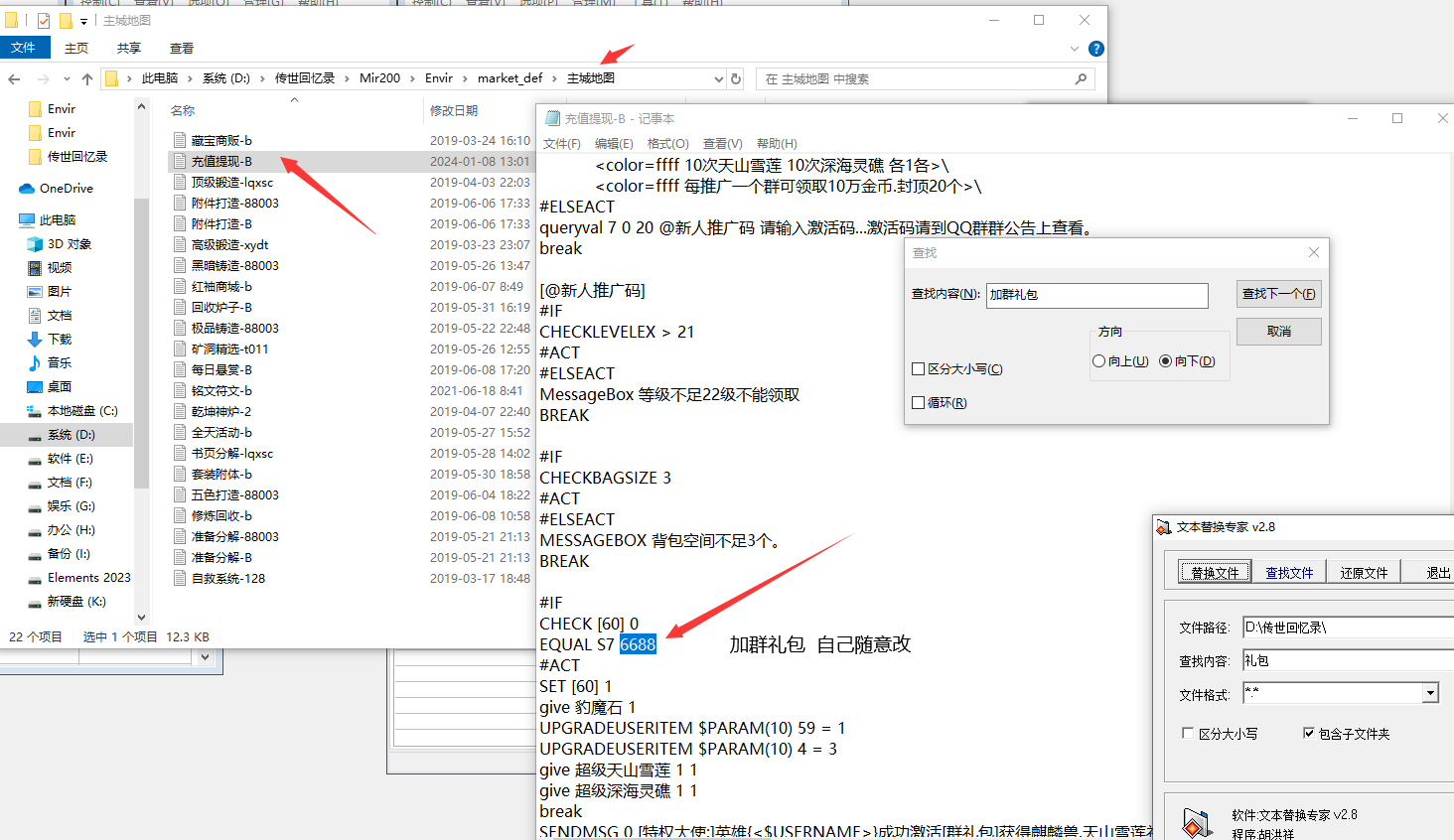The width and height of the screenshot is (1454, 840).
Task: Open the 格式(O) menu in Notepad
Action: [667, 144]
